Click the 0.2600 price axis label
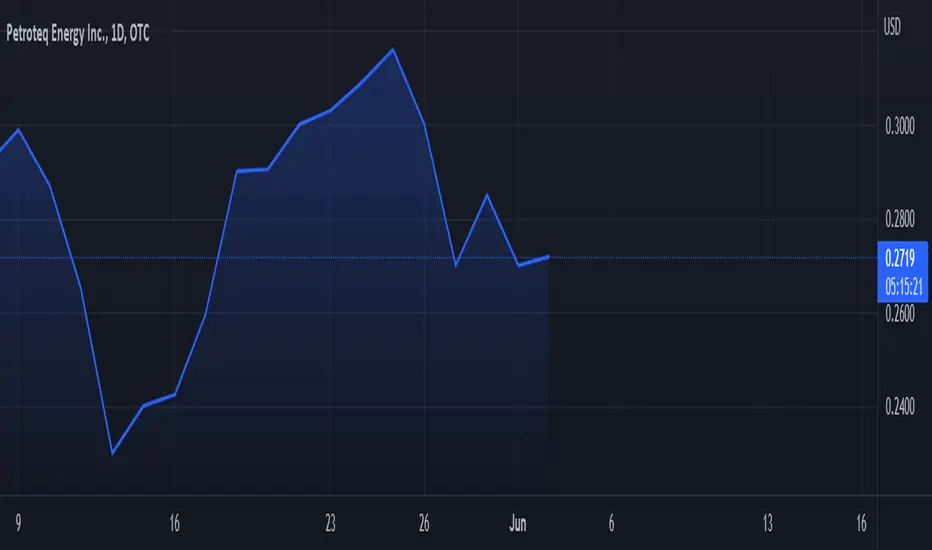The width and height of the screenshot is (932, 550). click(900, 313)
